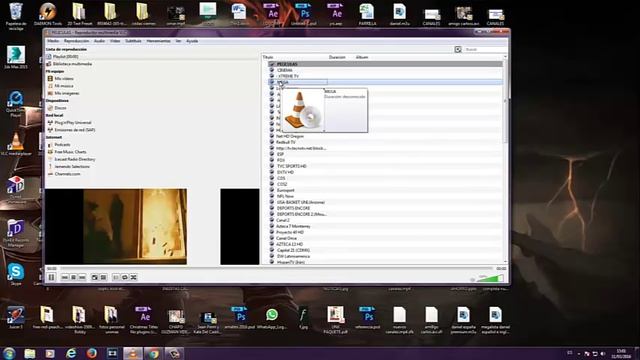The width and height of the screenshot is (640, 360).
Task: Open the Recycle Bin desktop icon
Action: click(16, 16)
